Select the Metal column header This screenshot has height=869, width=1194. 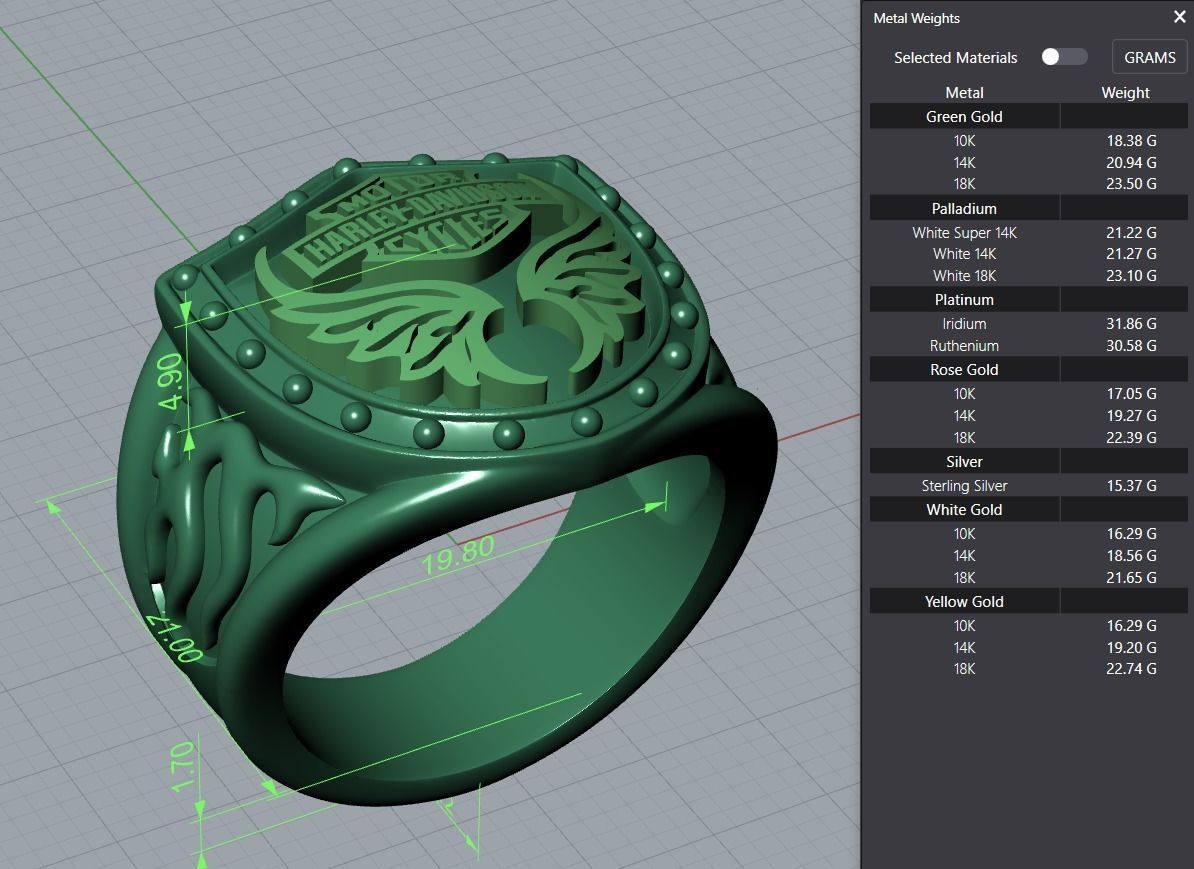964,92
